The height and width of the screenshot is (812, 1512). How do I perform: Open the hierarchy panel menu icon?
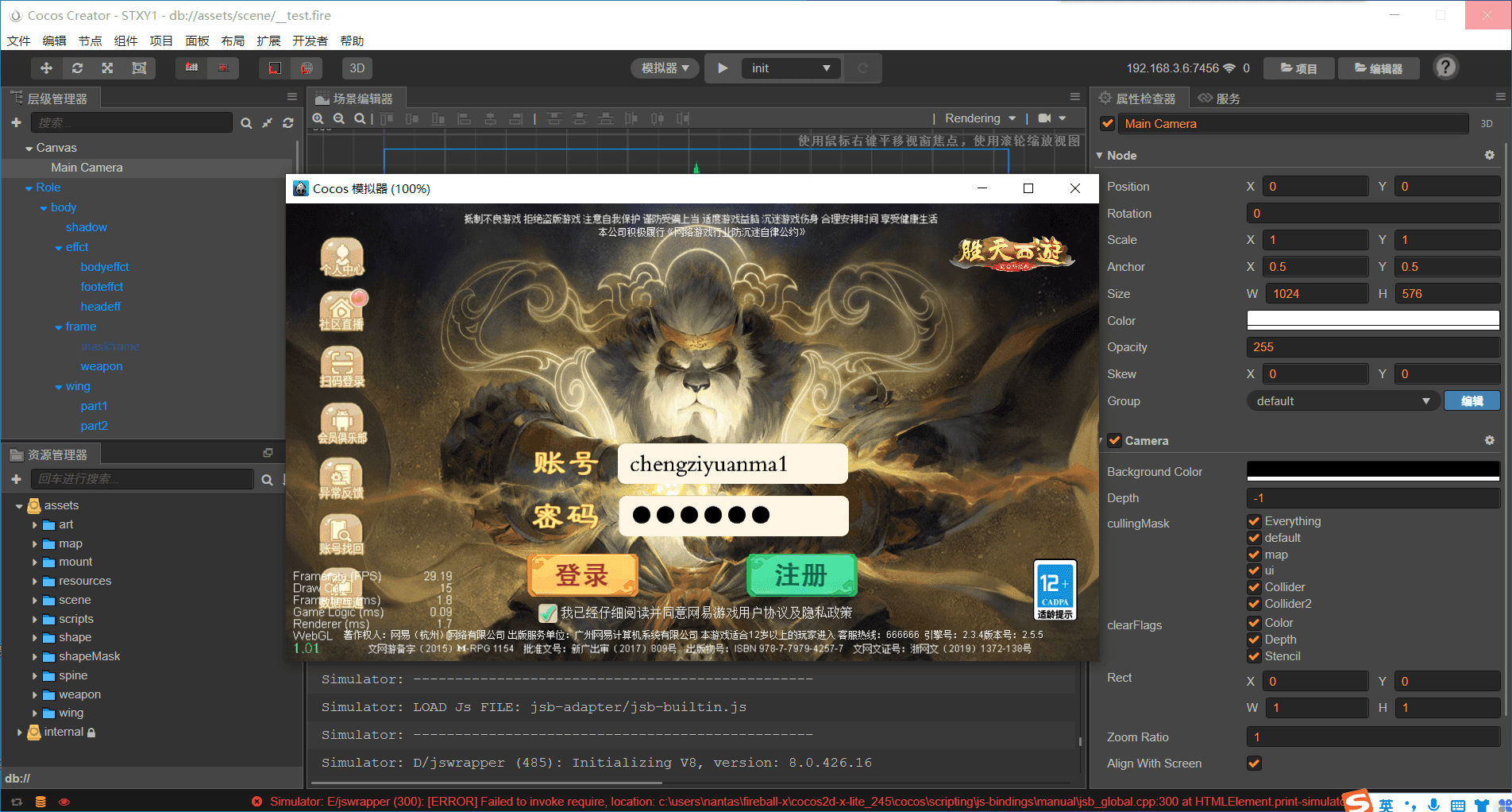292,97
